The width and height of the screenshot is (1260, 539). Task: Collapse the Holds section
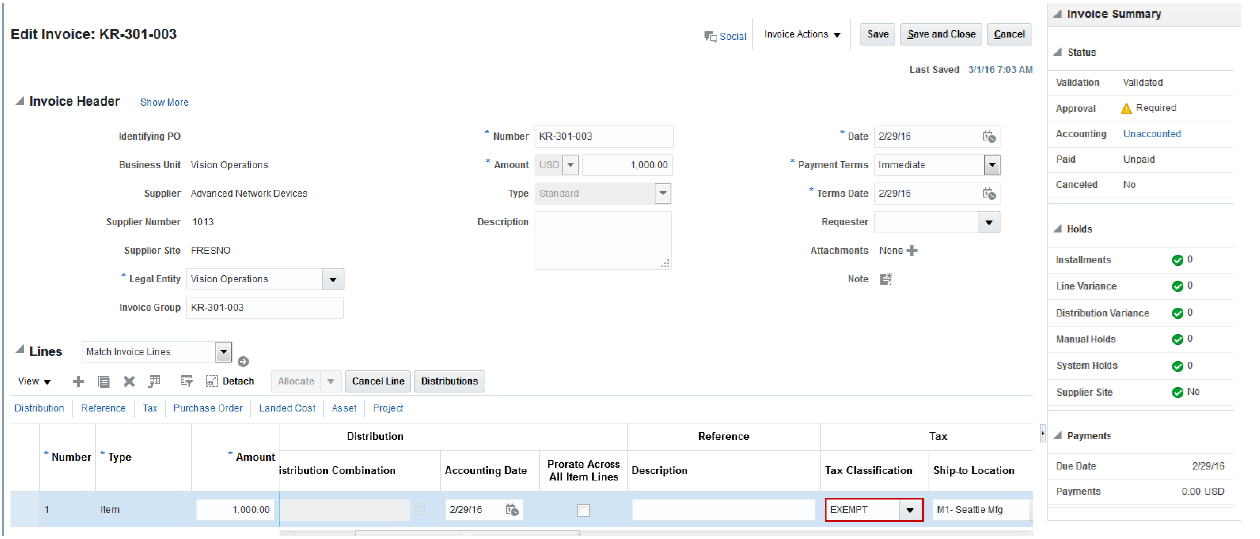(x=1059, y=229)
